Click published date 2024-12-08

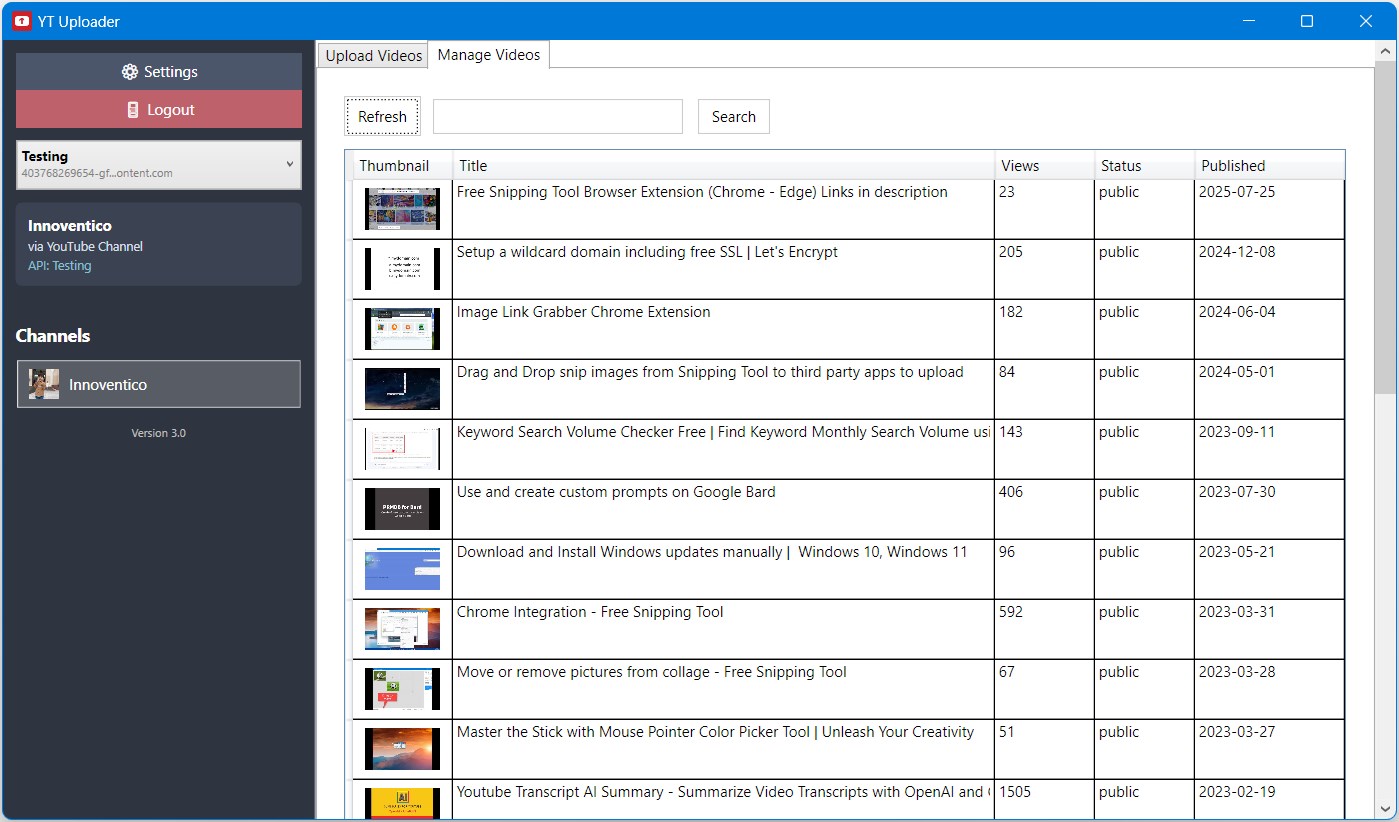1237,252
